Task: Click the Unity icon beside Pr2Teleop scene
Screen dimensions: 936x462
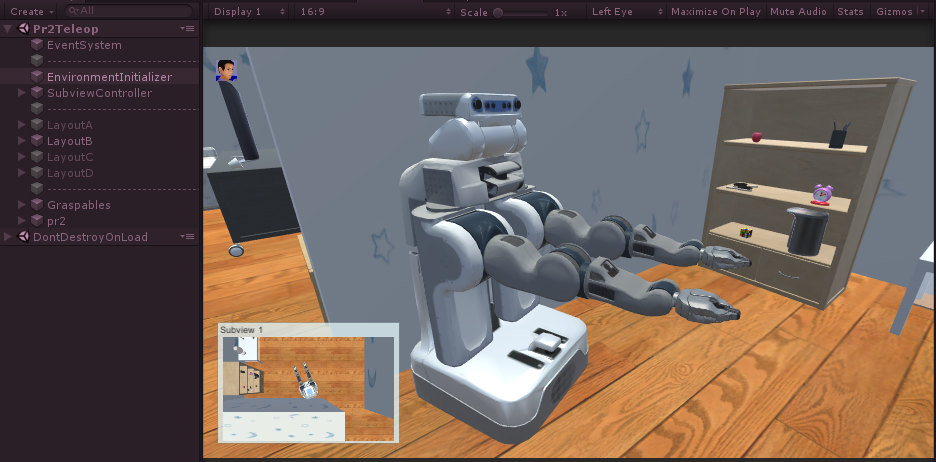Action: point(23,29)
